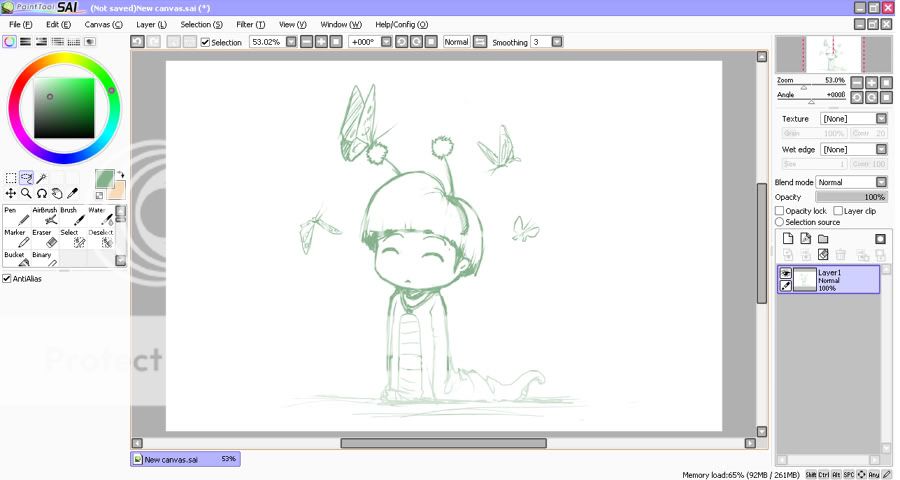Select the Eyedropper color picker tool
Image resolution: width=900 pixels, height=480 pixels.
tap(72, 193)
